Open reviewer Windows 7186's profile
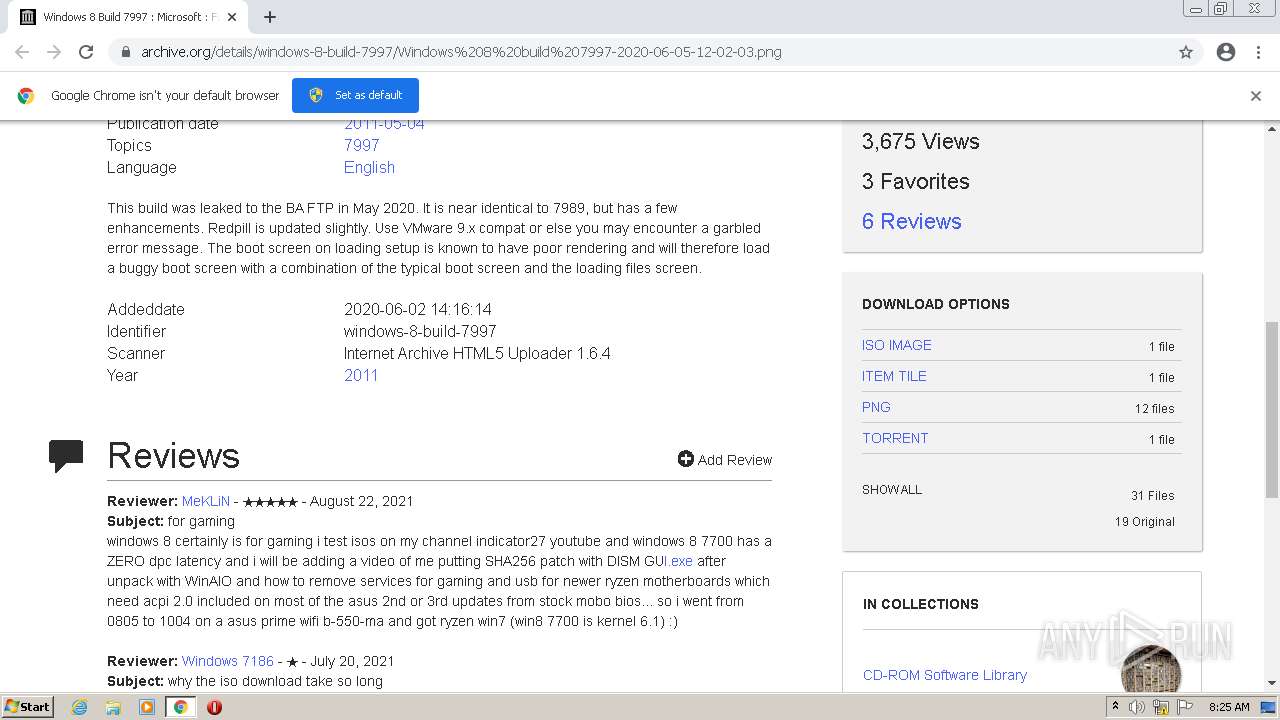This screenshot has height=720, width=1280. (227, 661)
